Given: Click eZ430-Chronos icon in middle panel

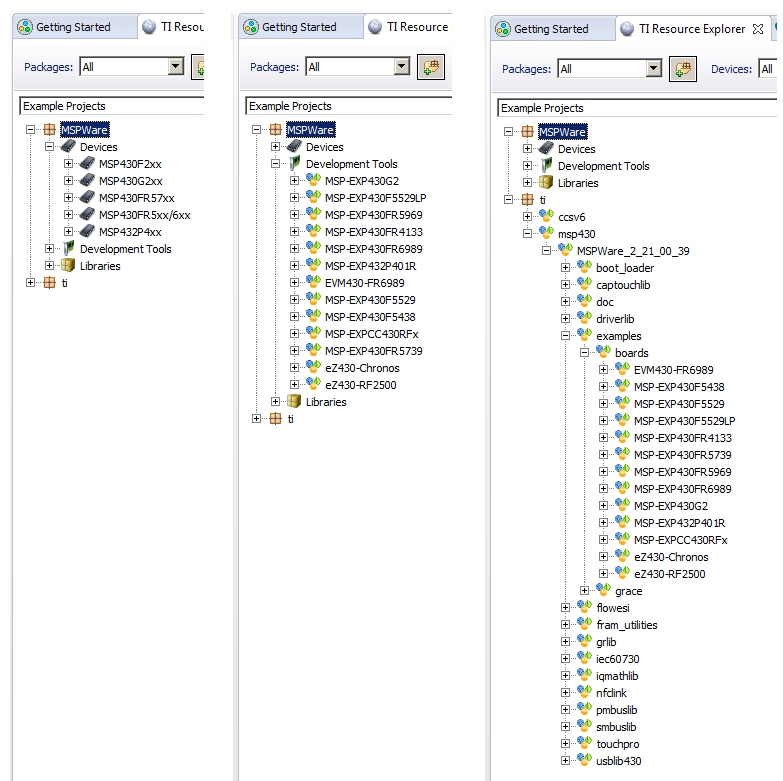Looking at the screenshot, I should point(313,367).
